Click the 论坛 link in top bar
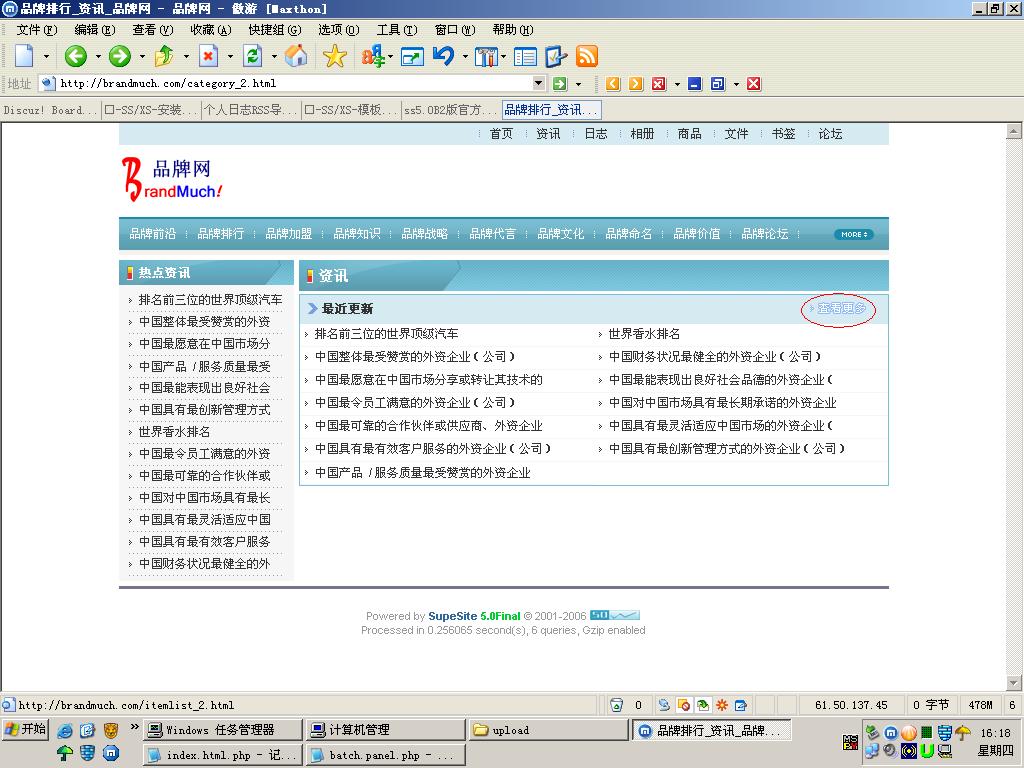1024x768 pixels. 830,134
